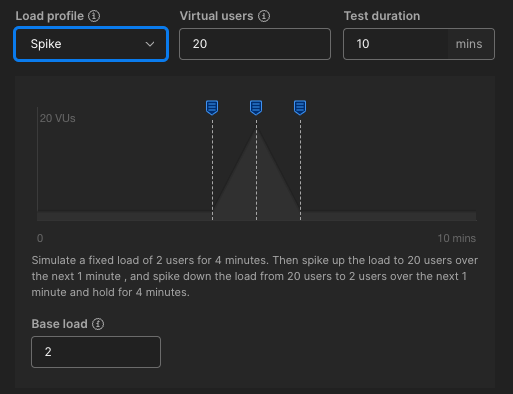Screen dimensions: 513x394
Task: Click the Base load field showing 2
Action: (96, 352)
